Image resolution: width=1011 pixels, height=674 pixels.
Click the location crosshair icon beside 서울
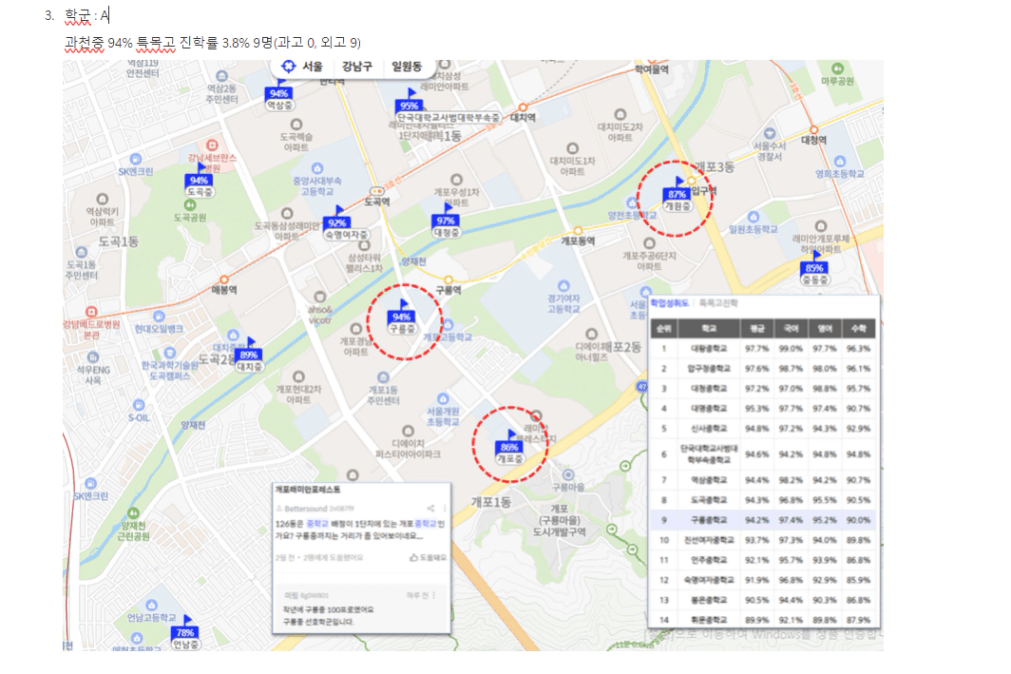pos(288,66)
